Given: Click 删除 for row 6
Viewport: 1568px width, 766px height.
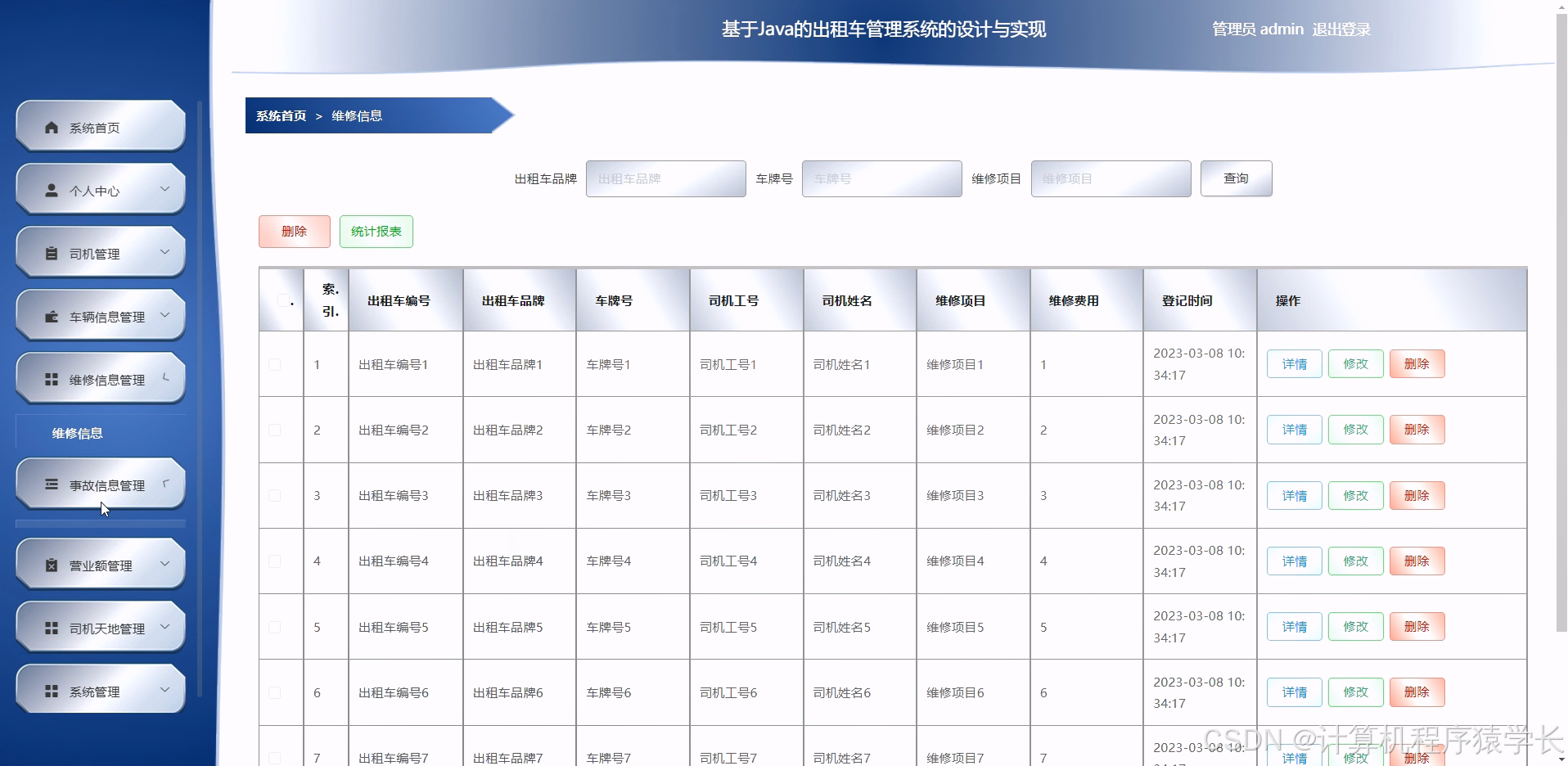Looking at the screenshot, I should [x=1417, y=692].
